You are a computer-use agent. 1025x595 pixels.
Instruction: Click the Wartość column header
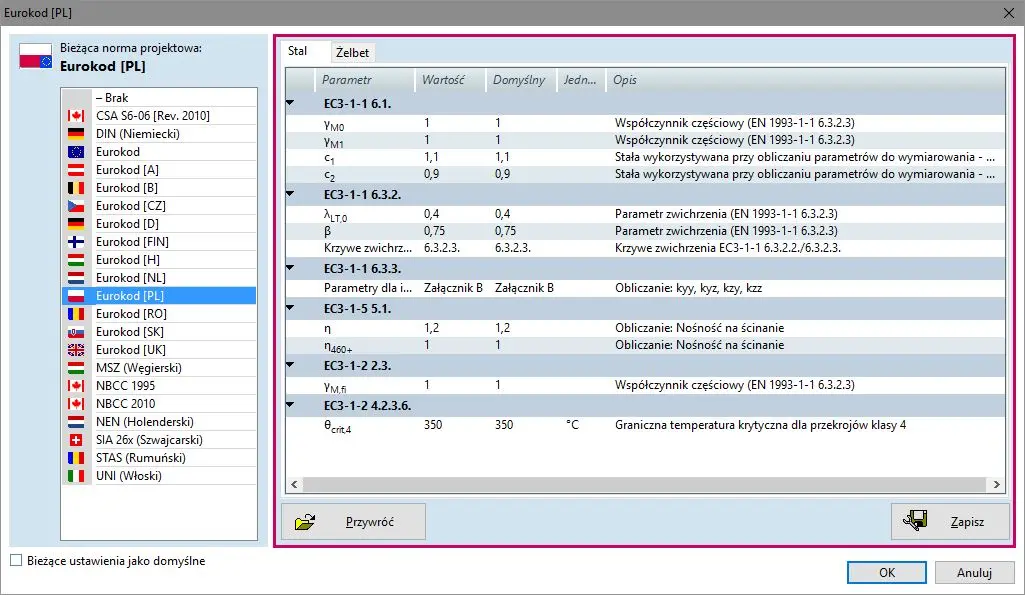click(442, 80)
